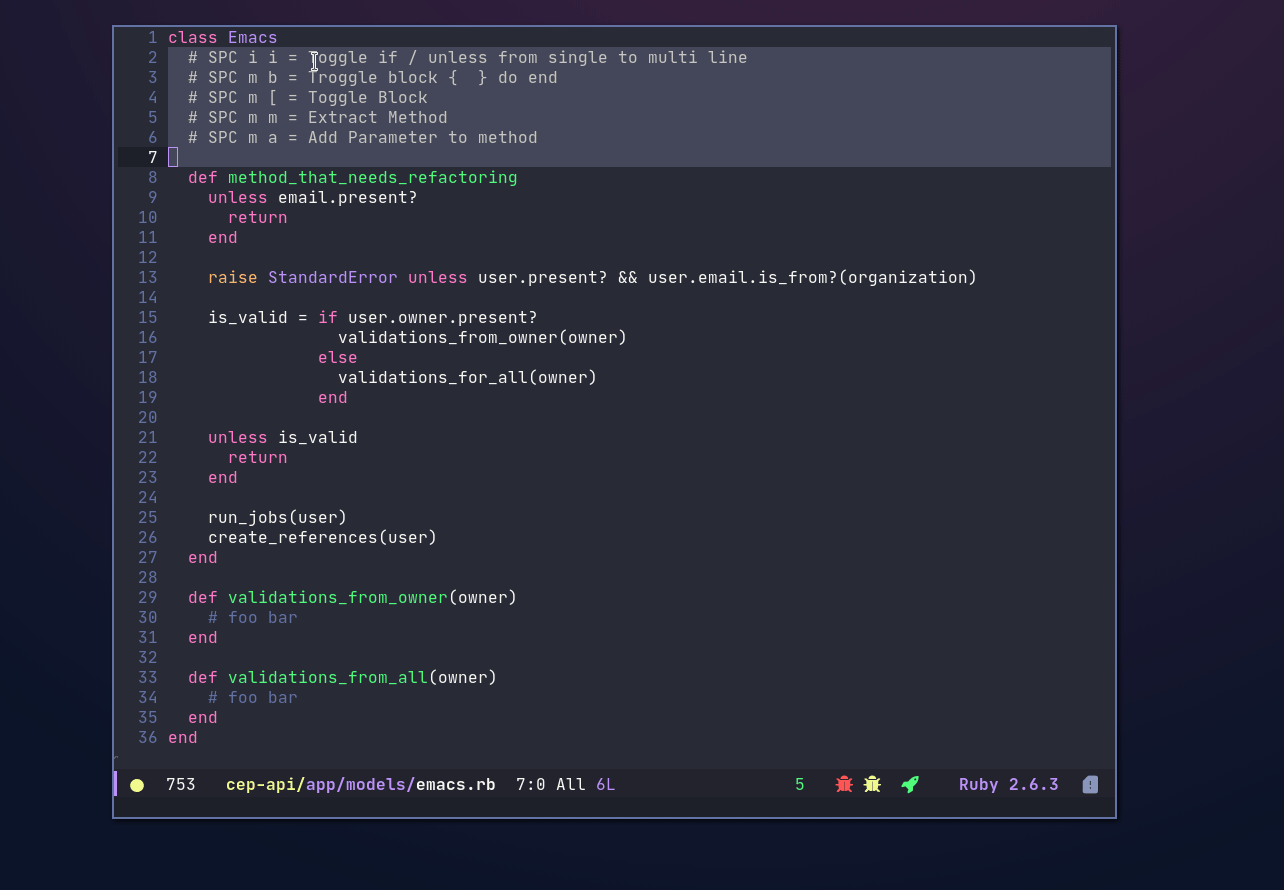Click email.present? on line 9
1284x890 pixels.
point(348,198)
